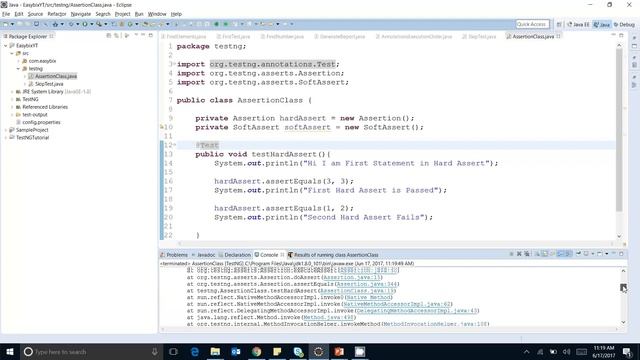
Task: Switch to the Javadoc tab
Action: point(203,255)
